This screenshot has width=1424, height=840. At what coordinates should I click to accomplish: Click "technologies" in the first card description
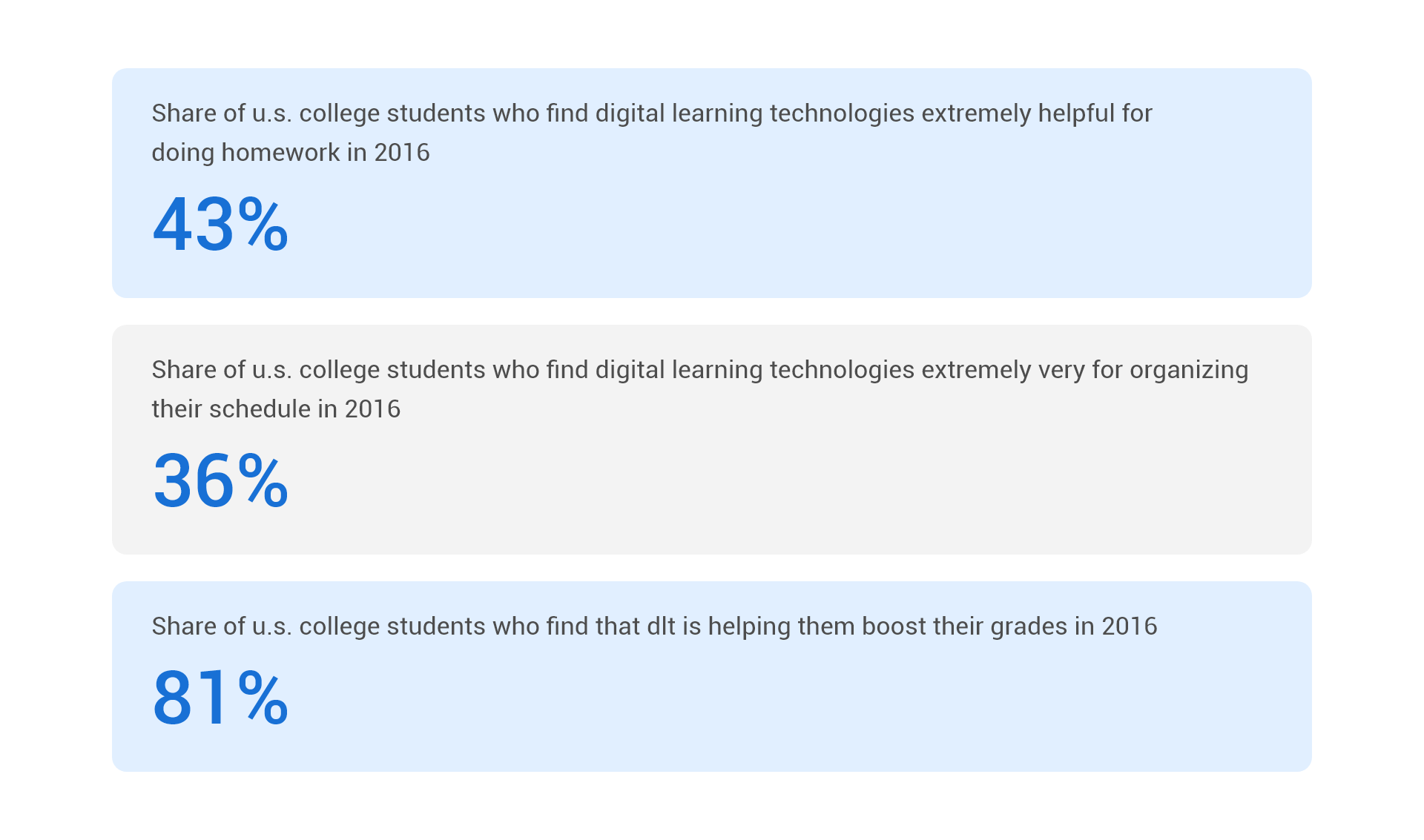pyautogui.click(x=842, y=113)
